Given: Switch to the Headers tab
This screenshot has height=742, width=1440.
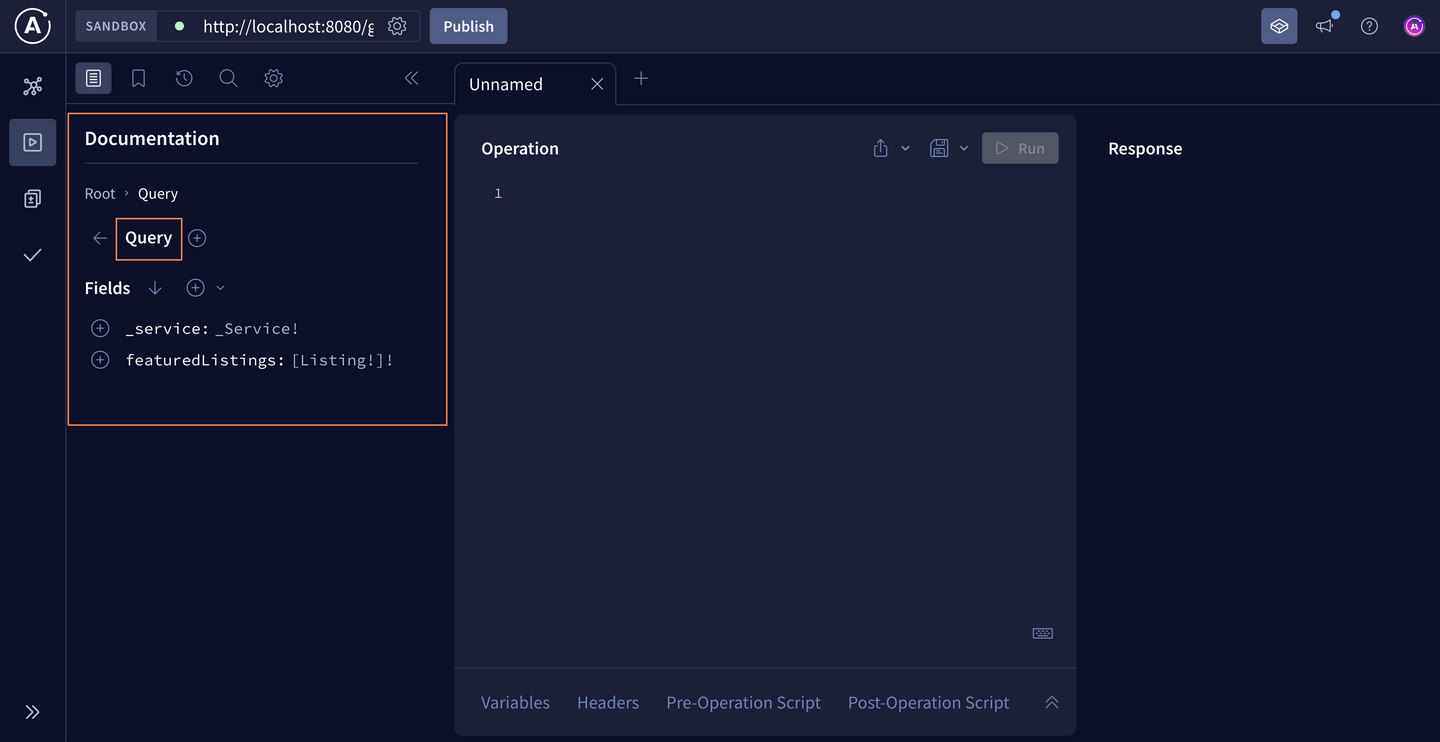Looking at the screenshot, I should point(607,702).
